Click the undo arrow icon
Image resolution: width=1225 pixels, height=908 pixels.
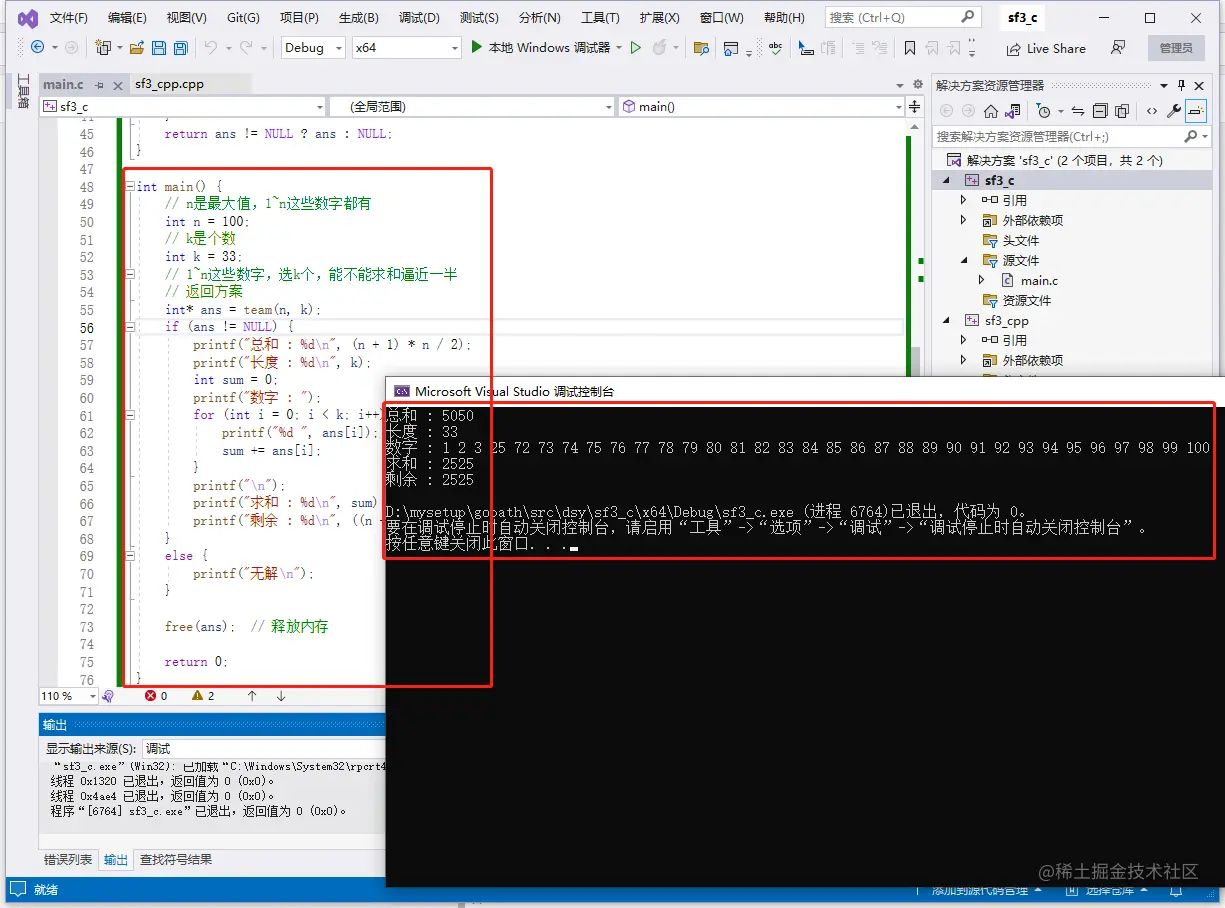pyautogui.click(x=210, y=47)
